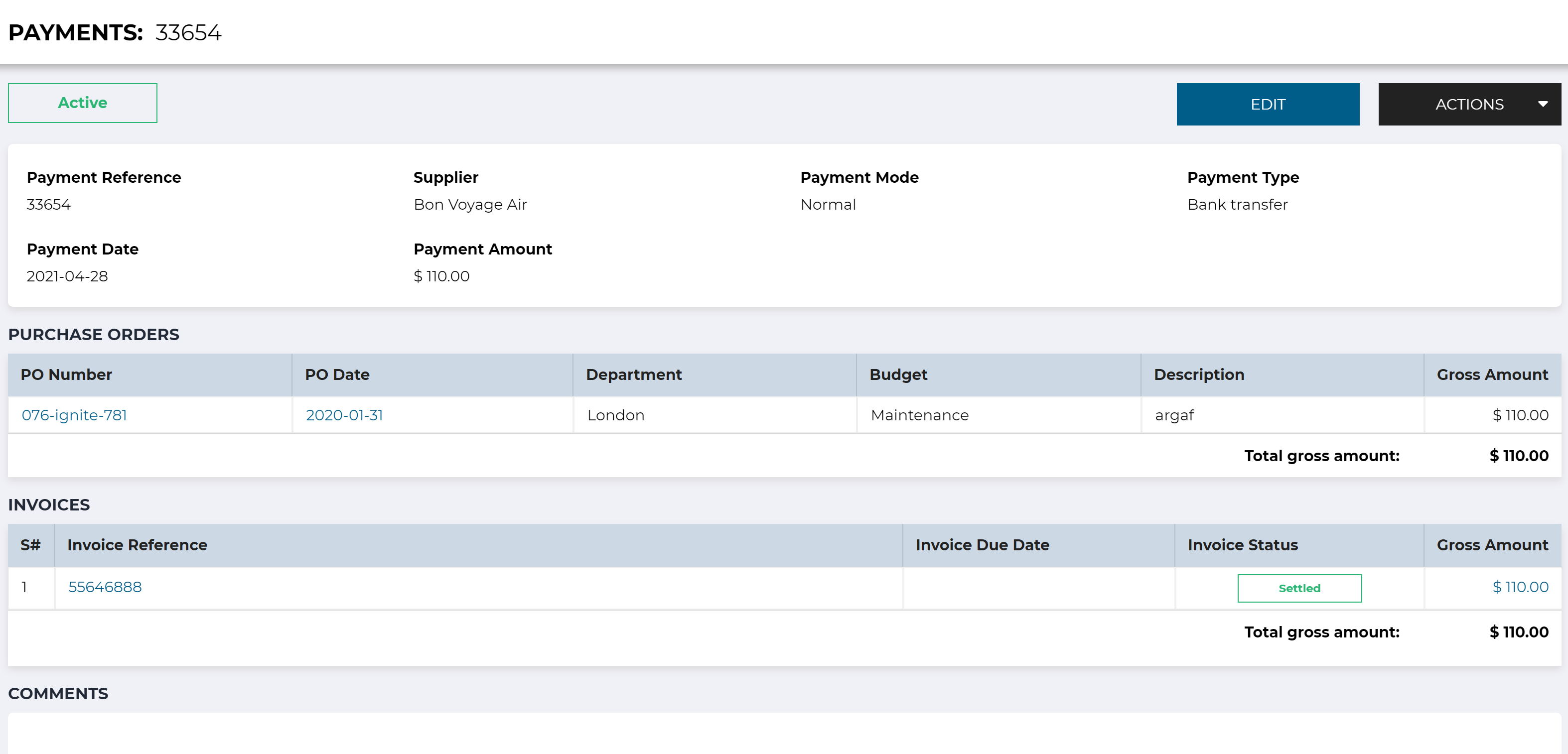The height and width of the screenshot is (754, 1568).
Task: Open purchase order 076-ignite-781
Action: [x=74, y=415]
